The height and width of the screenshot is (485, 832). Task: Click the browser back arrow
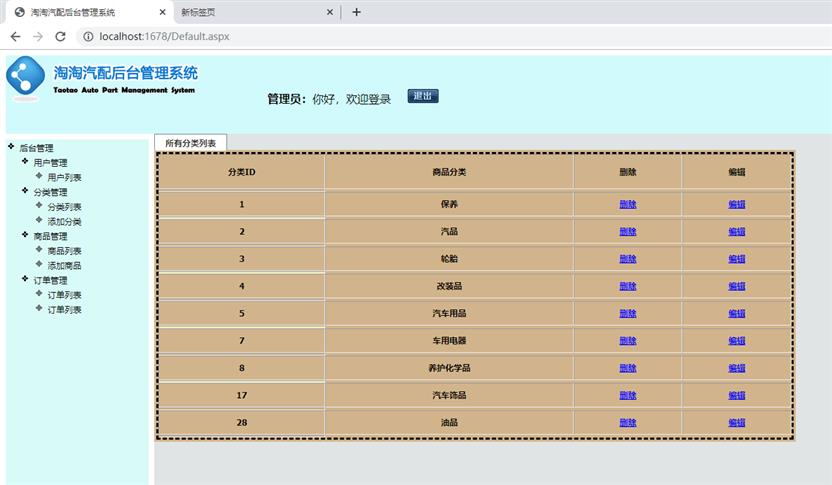pos(15,37)
